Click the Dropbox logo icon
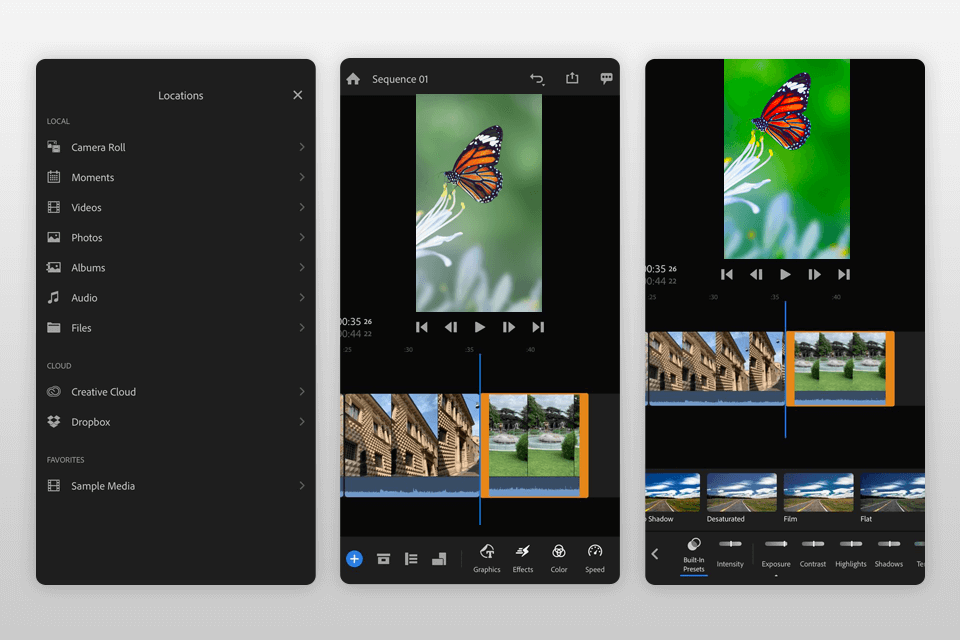The image size is (960, 640). click(54, 421)
